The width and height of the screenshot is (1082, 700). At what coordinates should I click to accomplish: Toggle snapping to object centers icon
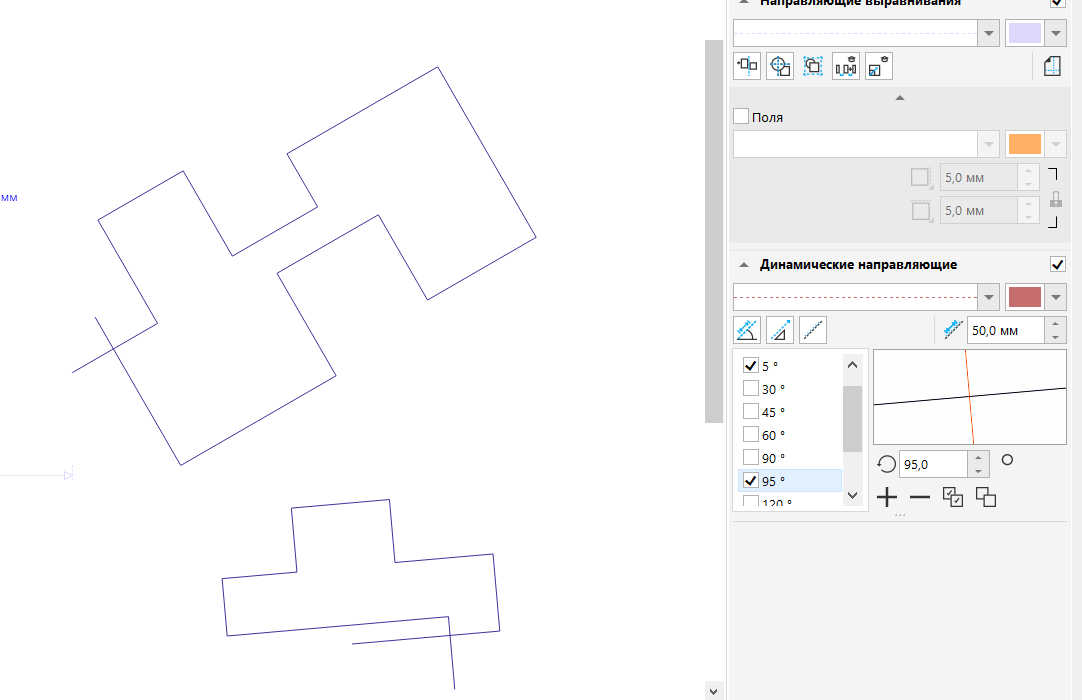(780, 66)
